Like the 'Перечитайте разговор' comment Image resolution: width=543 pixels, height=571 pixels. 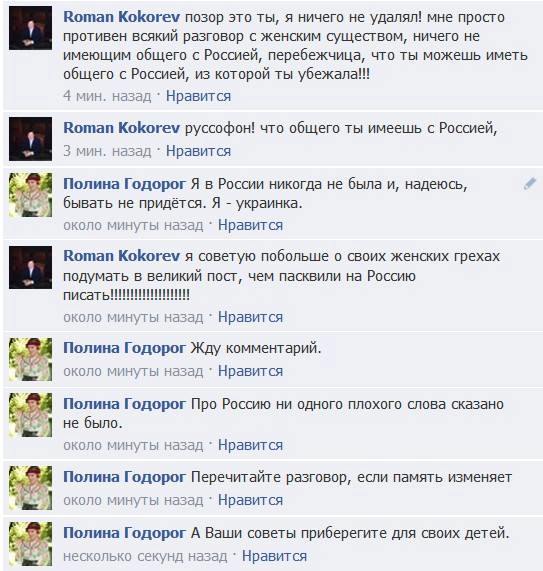click(x=251, y=500)
